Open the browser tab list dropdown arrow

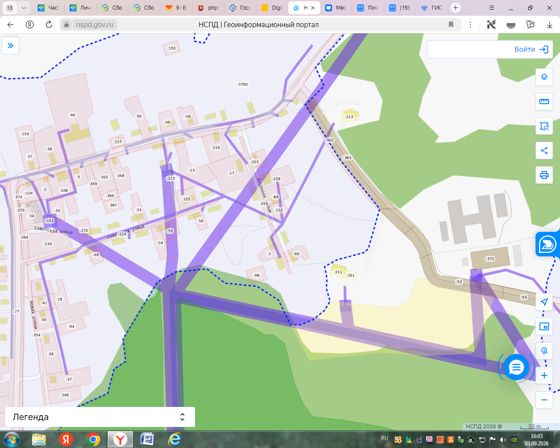point(24,8)
